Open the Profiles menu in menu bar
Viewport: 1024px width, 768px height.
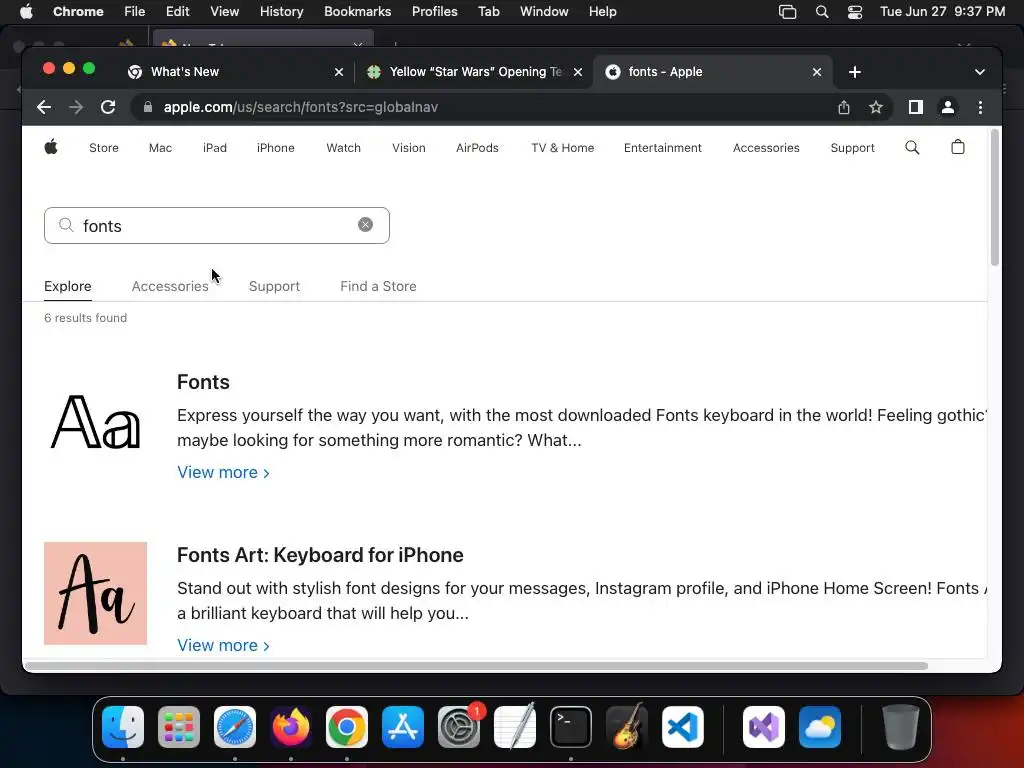(434, 12)
